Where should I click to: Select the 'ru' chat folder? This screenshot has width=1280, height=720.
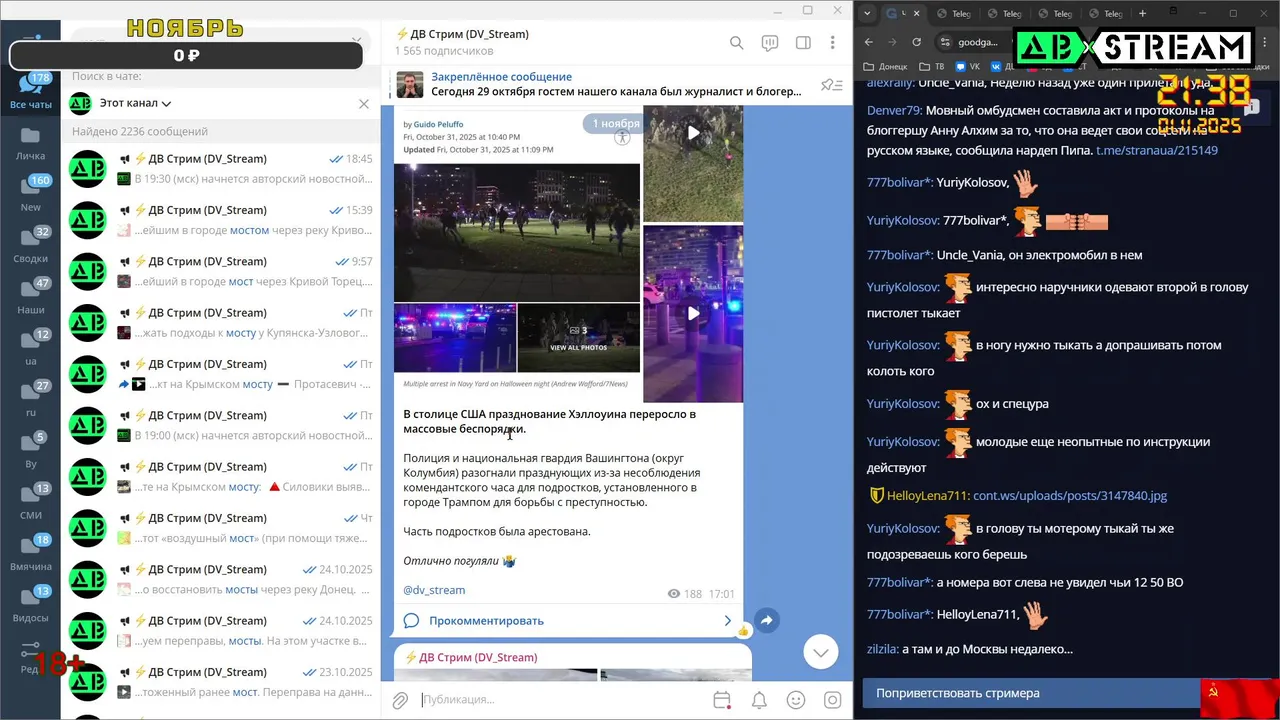(31, 399)
